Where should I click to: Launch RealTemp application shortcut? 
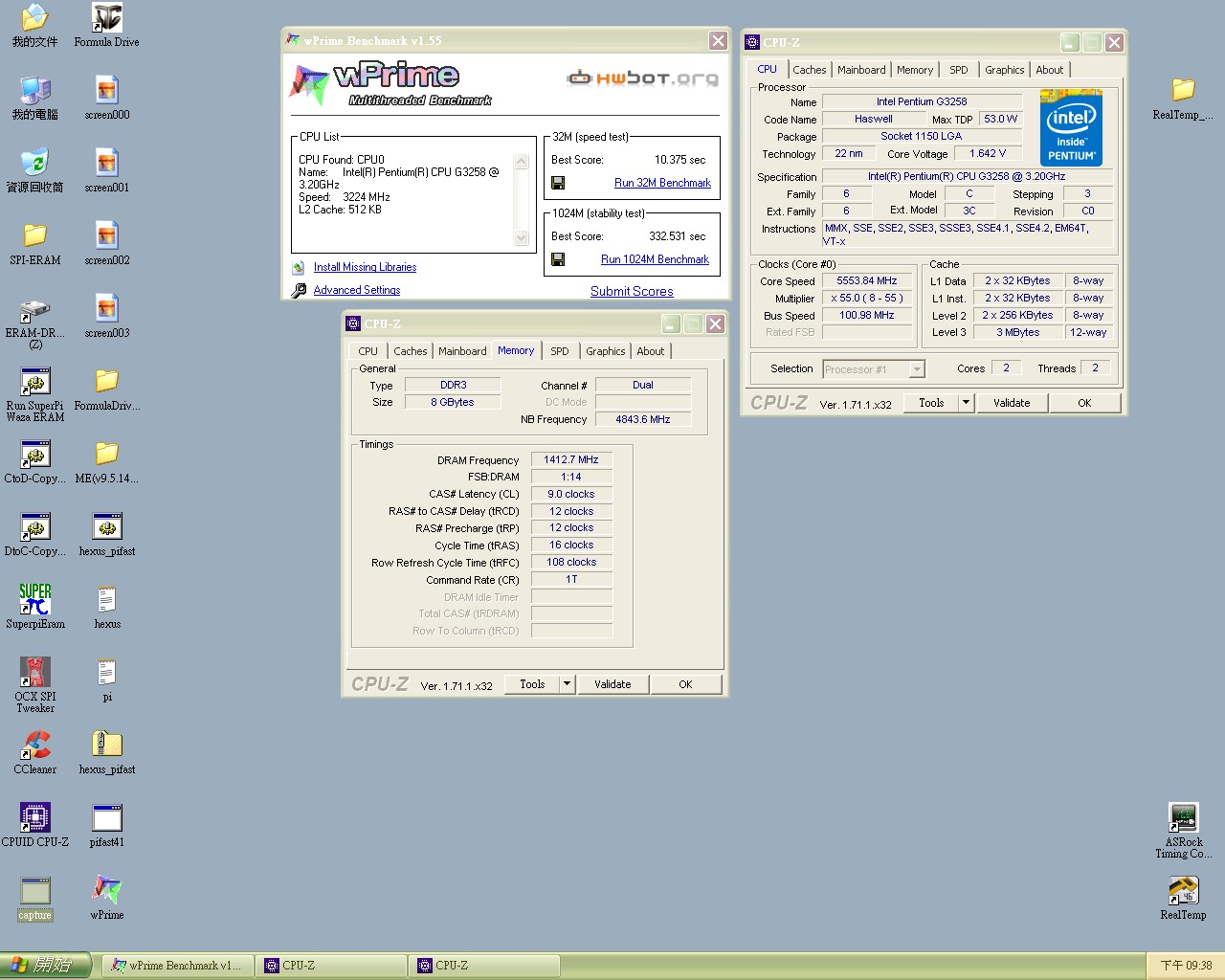click(x=1183, y=898)
